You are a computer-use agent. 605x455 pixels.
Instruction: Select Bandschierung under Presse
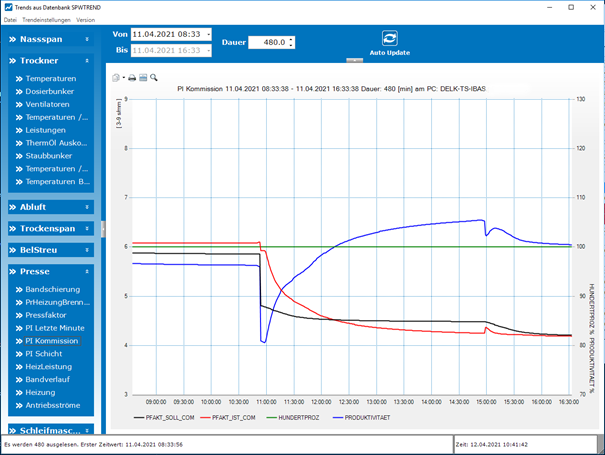tap(52, 289)
